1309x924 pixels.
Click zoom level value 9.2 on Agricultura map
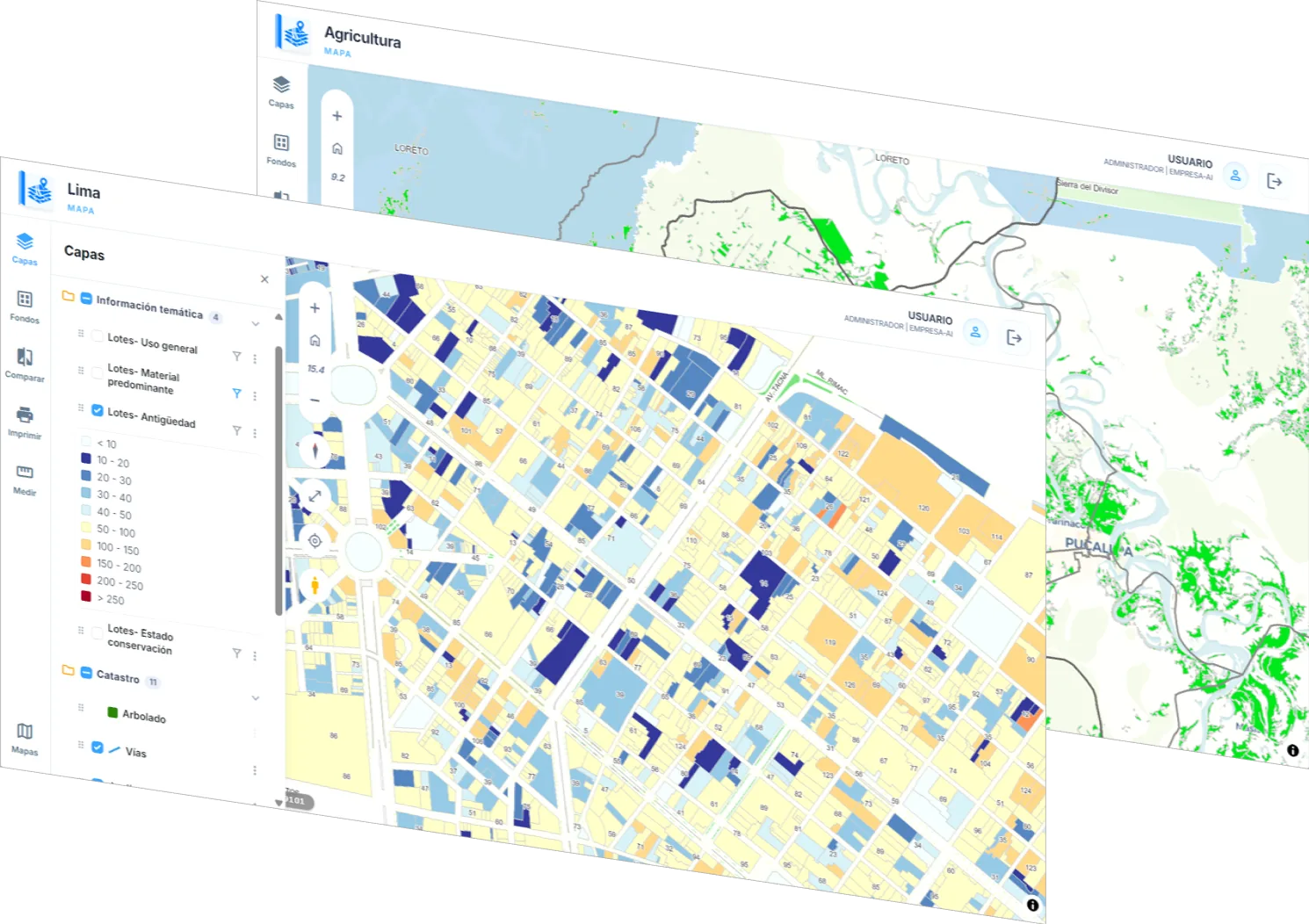point(338,177)
